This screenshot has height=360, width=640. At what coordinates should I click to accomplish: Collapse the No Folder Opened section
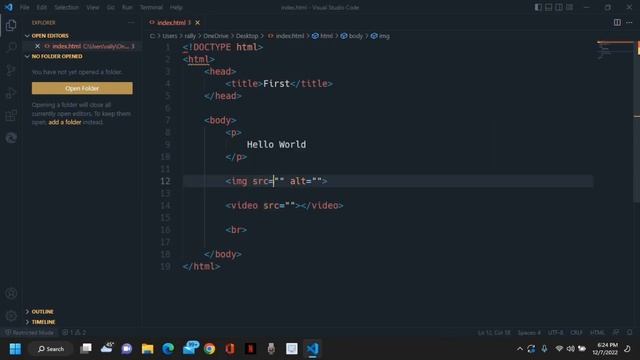click(53, 56)
